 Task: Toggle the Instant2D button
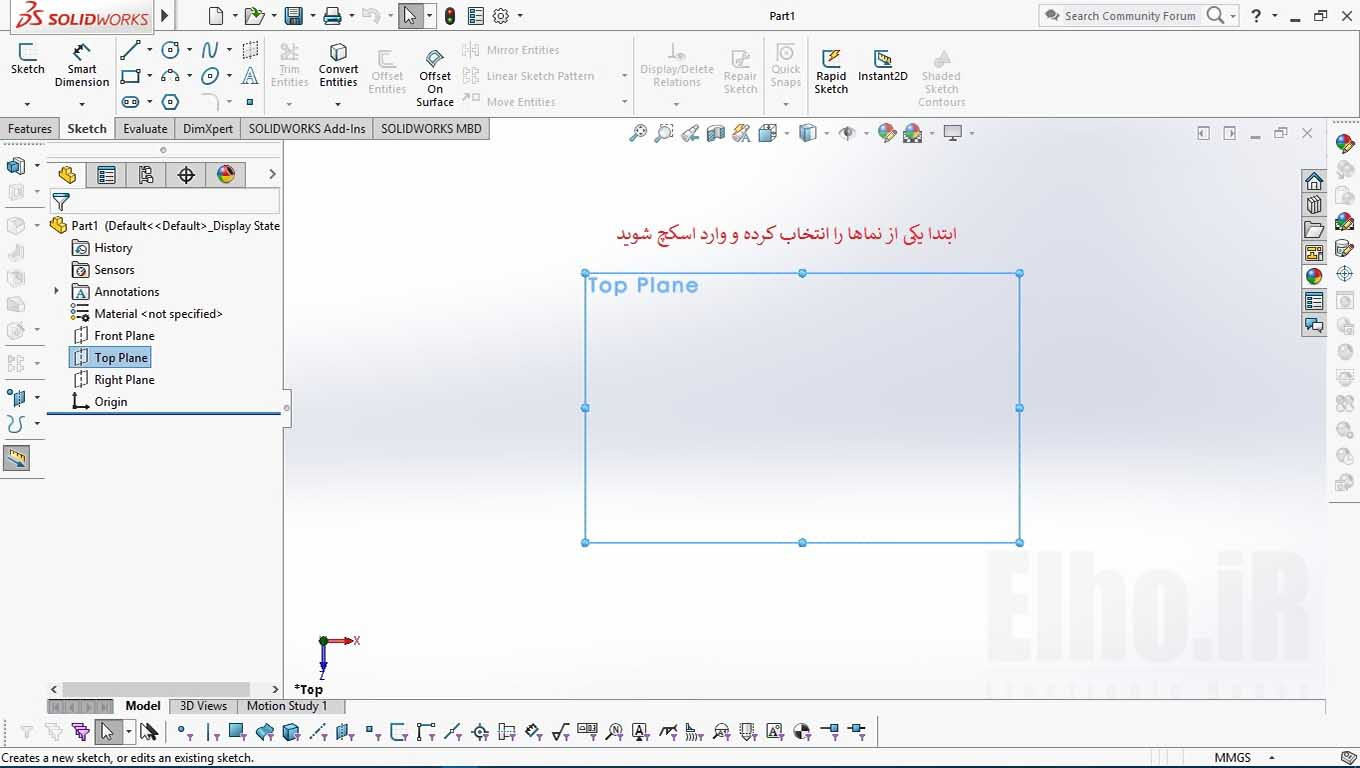point(882,66)
